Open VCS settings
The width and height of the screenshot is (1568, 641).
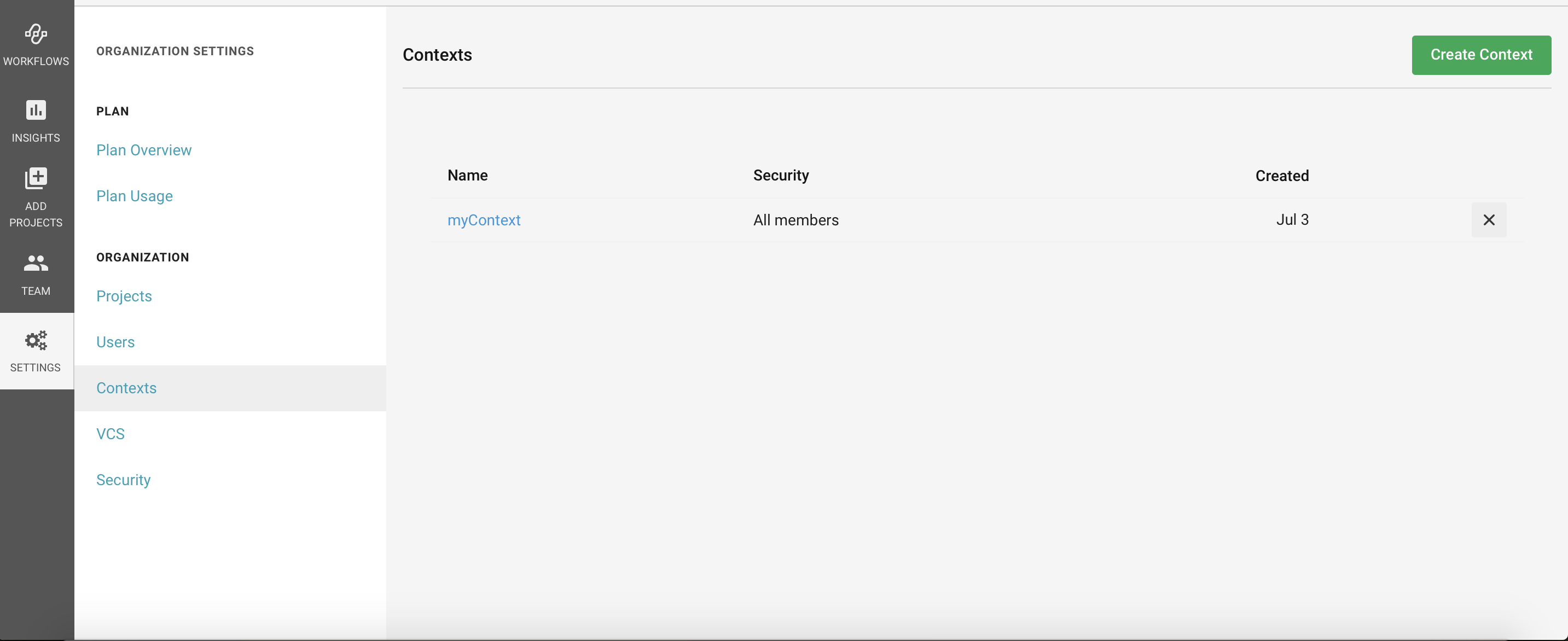[110, 434]
